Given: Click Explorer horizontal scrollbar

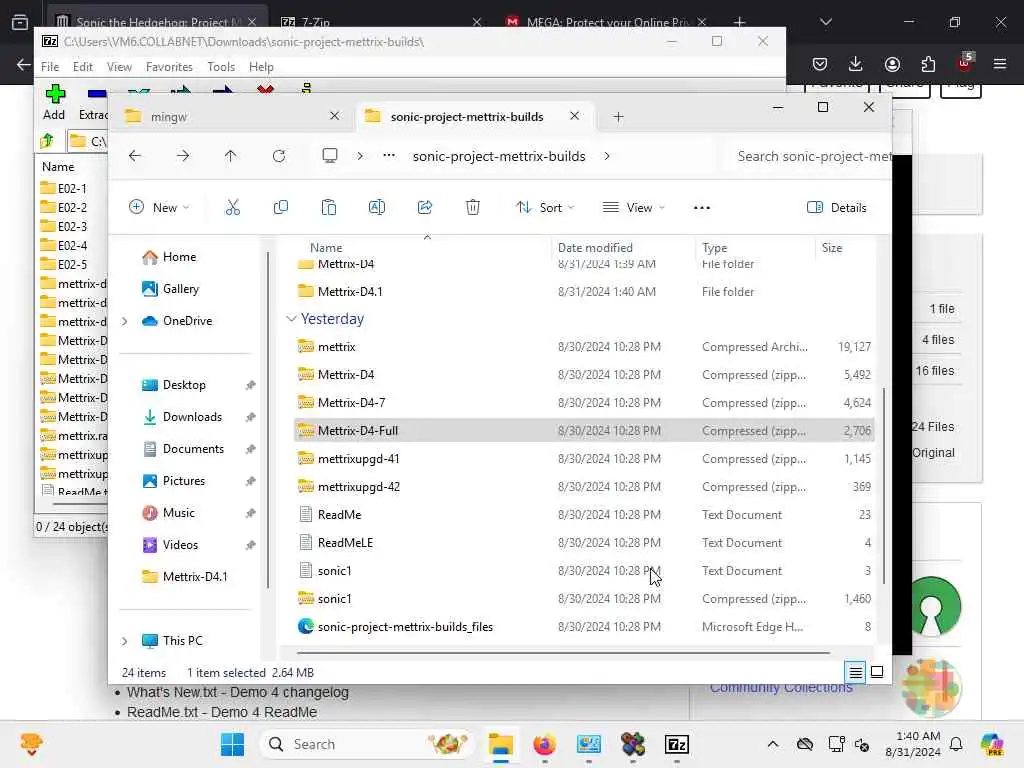Looking at the screenshot, I should point(563,652).
